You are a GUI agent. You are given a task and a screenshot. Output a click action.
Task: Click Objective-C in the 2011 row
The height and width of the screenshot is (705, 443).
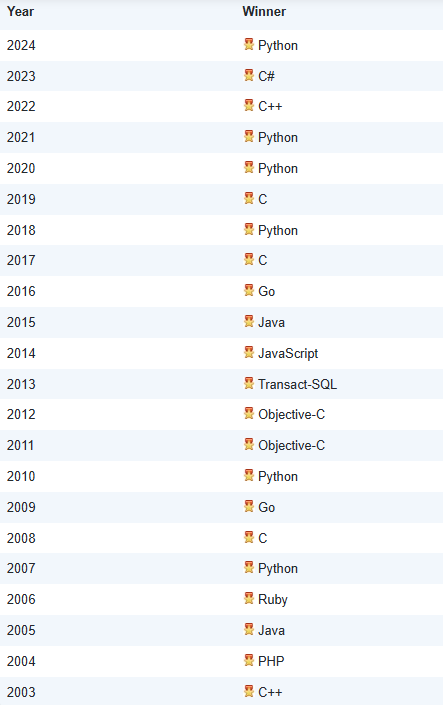pyautogui.click(x=291, y=446)
